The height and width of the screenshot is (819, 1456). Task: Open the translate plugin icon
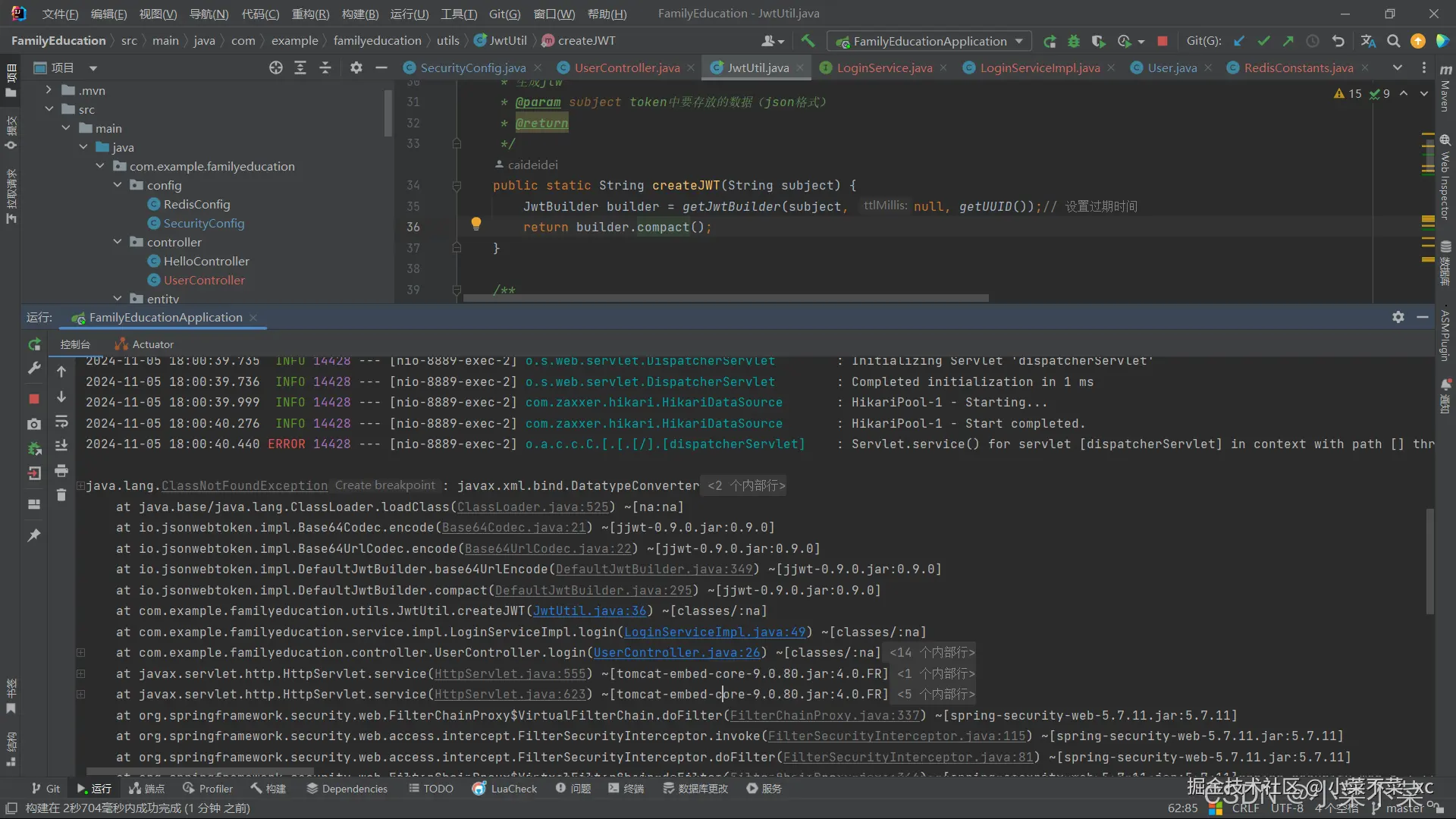(1368, 41)
